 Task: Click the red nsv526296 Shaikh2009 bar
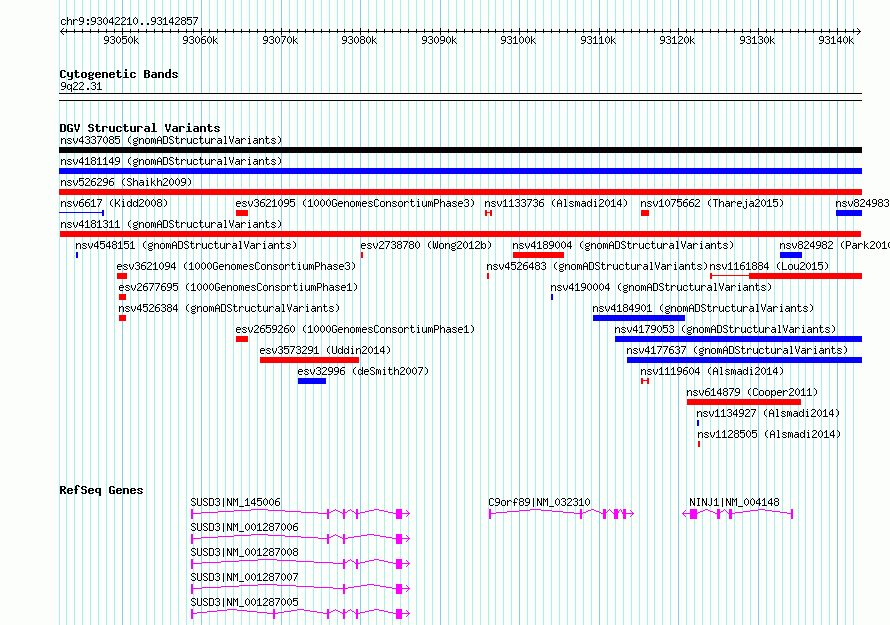(x=460, y=192)
